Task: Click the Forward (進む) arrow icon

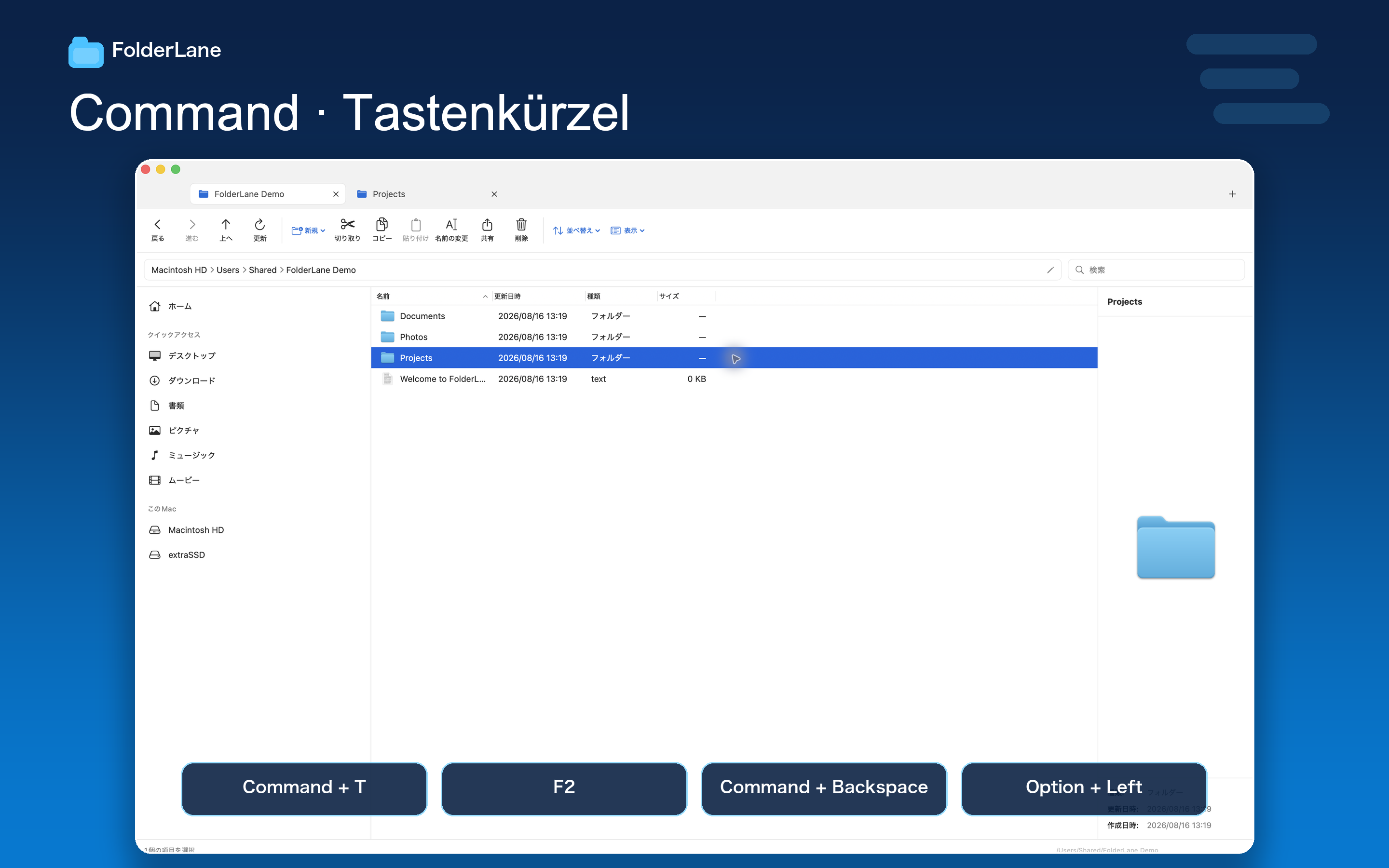Action: point(191,224)
